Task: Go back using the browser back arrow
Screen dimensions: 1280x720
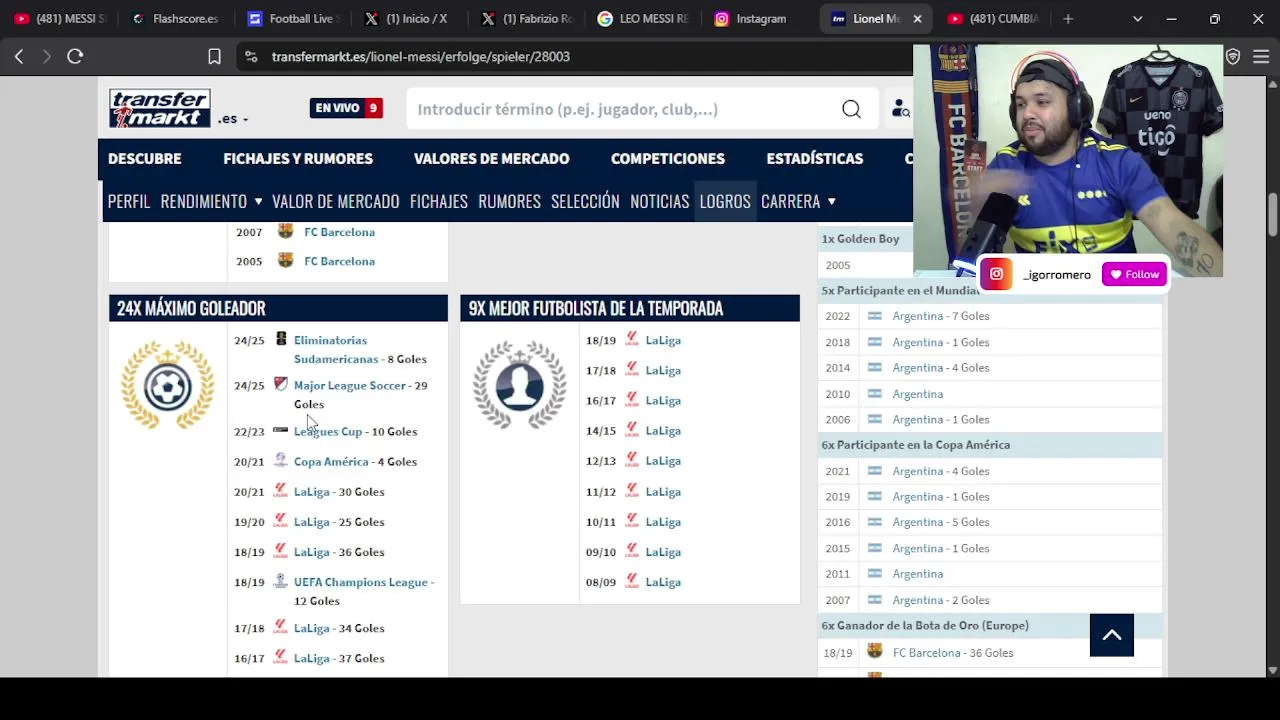Action: click(x=19, y=57)
